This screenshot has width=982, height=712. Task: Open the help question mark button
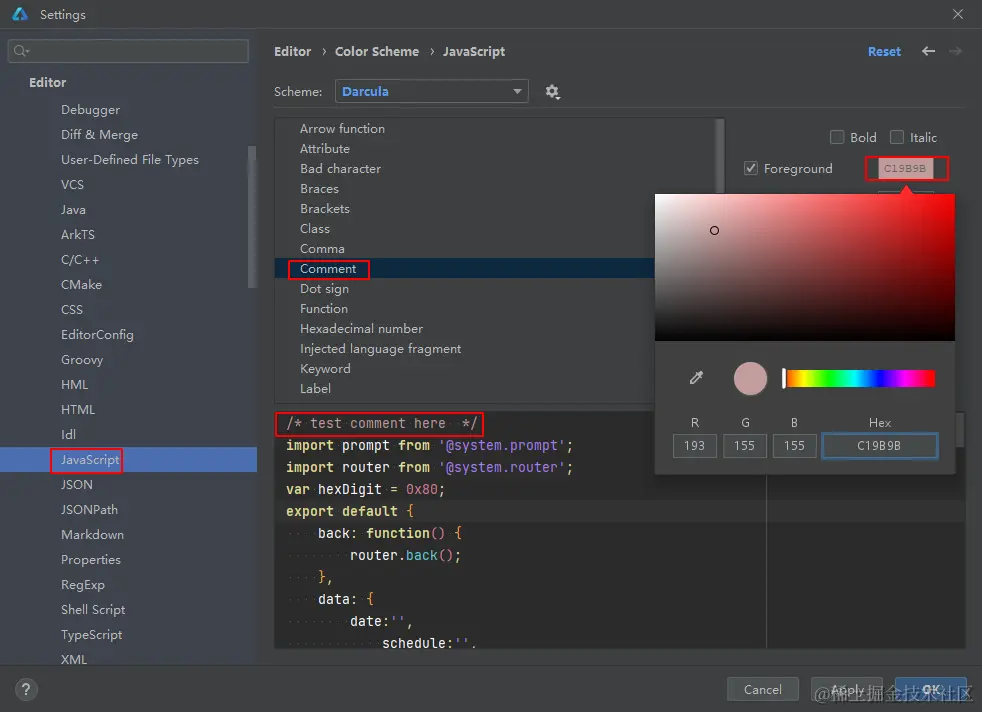pyautogui.click(x=26, y=689)
